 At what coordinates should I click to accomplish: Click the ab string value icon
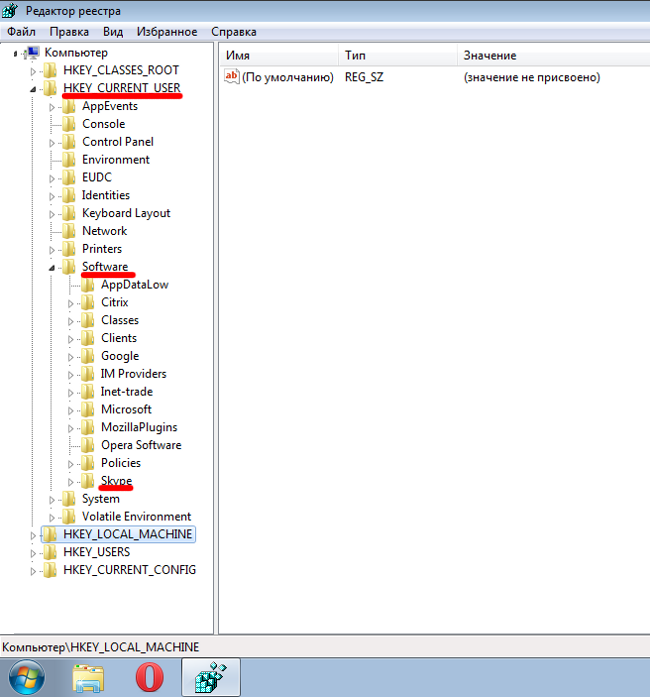click(232, 76)
